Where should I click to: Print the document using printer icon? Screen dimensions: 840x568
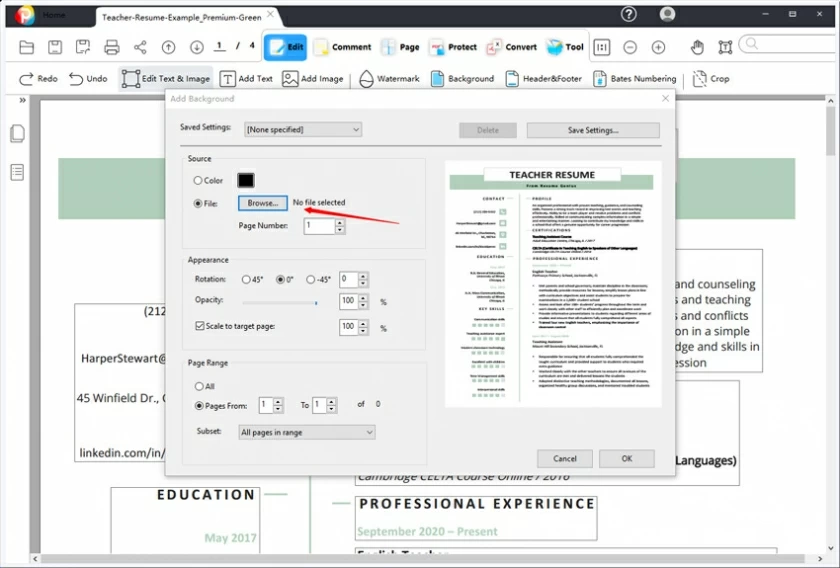click(111, 47)
